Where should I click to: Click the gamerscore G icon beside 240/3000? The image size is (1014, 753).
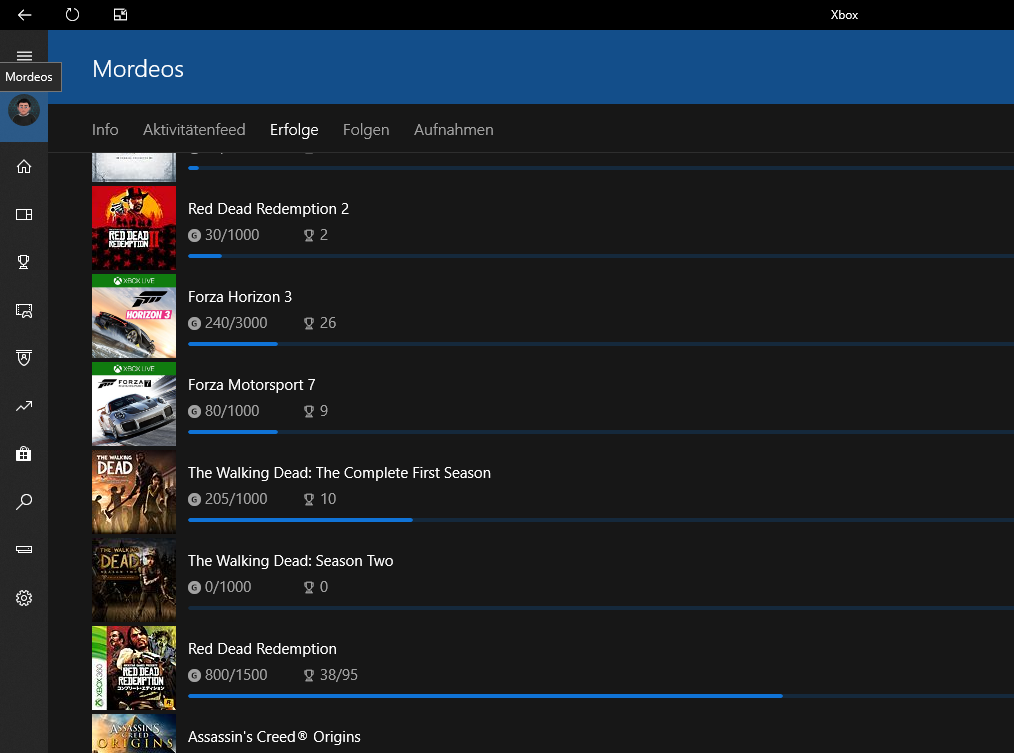194,323
